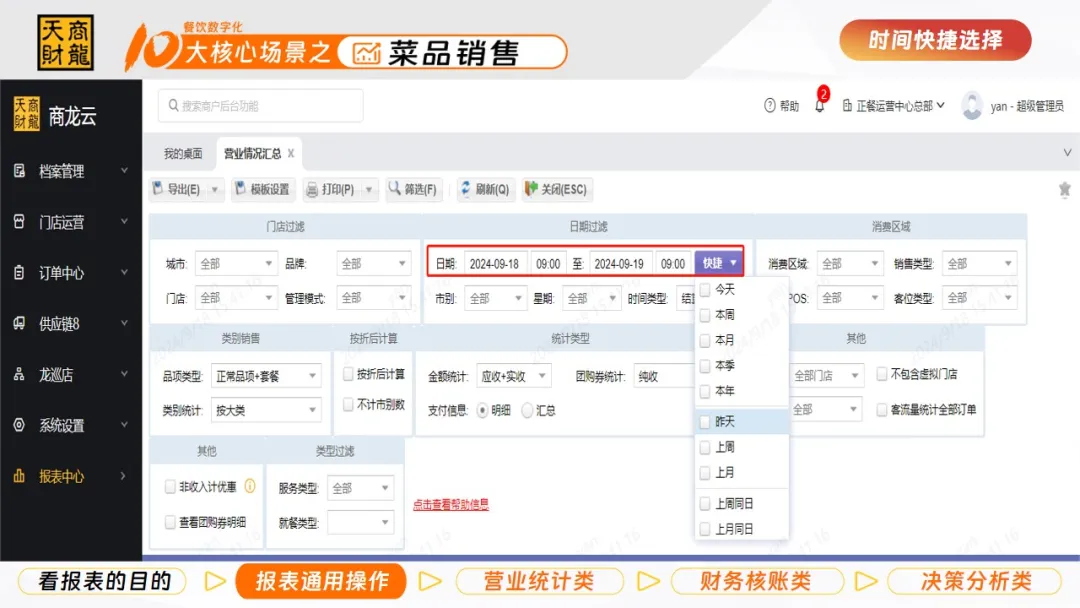
Task: Click the start date field 2024-09-18
Action: (495, 264)
